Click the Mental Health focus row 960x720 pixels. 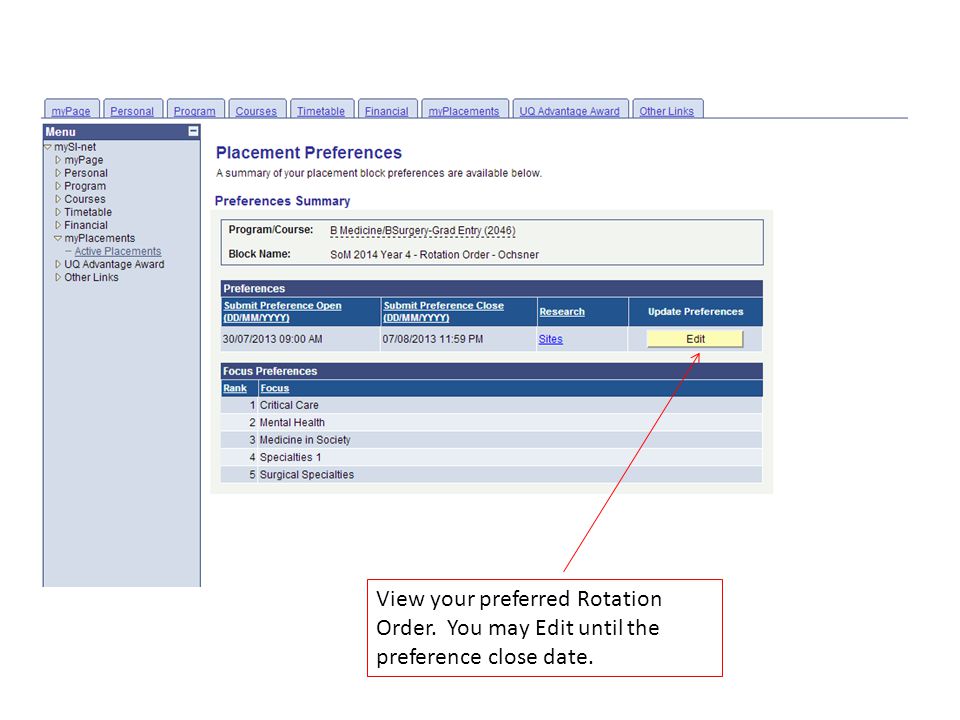492,422
